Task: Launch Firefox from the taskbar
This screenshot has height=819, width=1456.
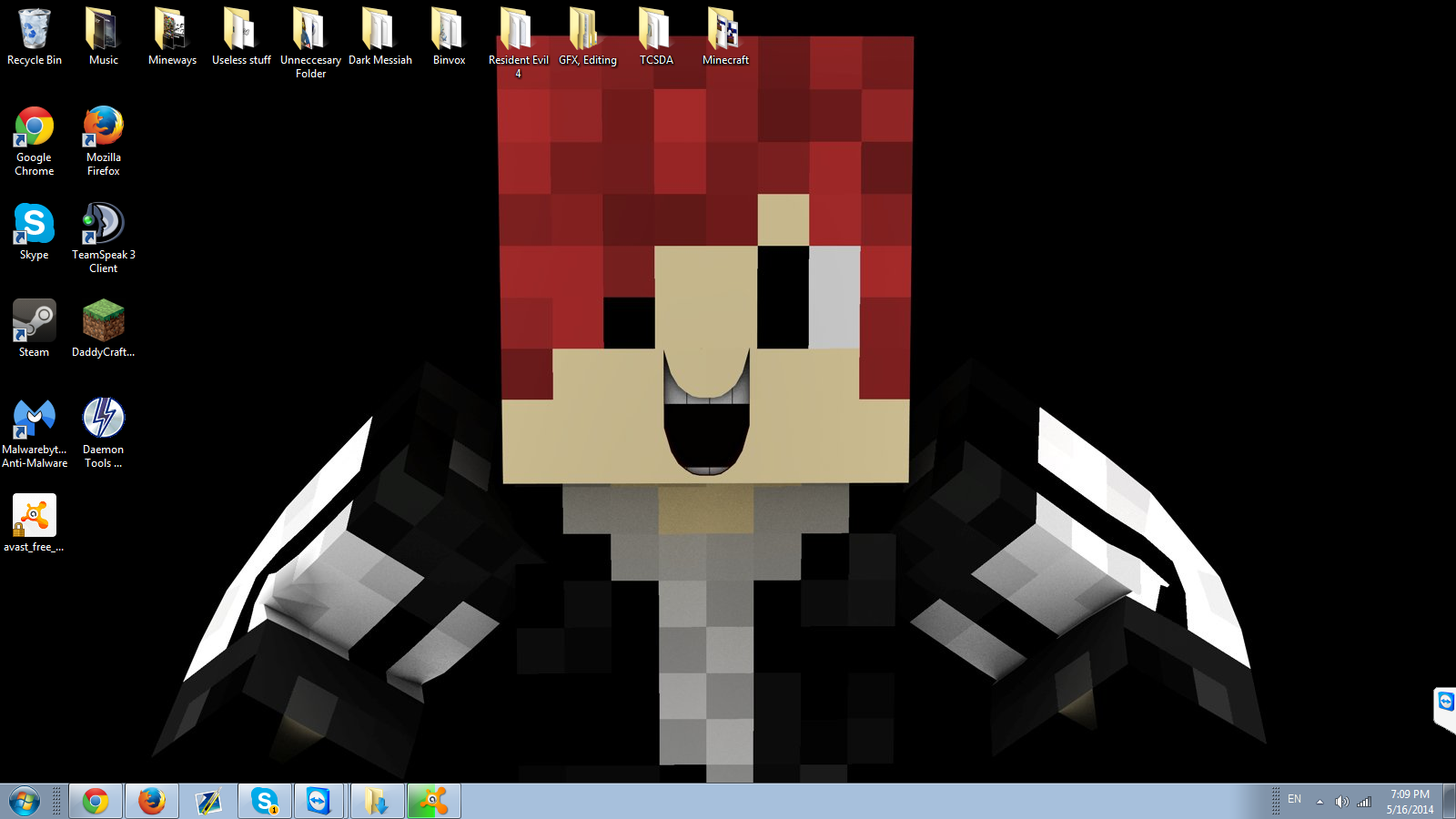Action: click(x=152, y=802)
